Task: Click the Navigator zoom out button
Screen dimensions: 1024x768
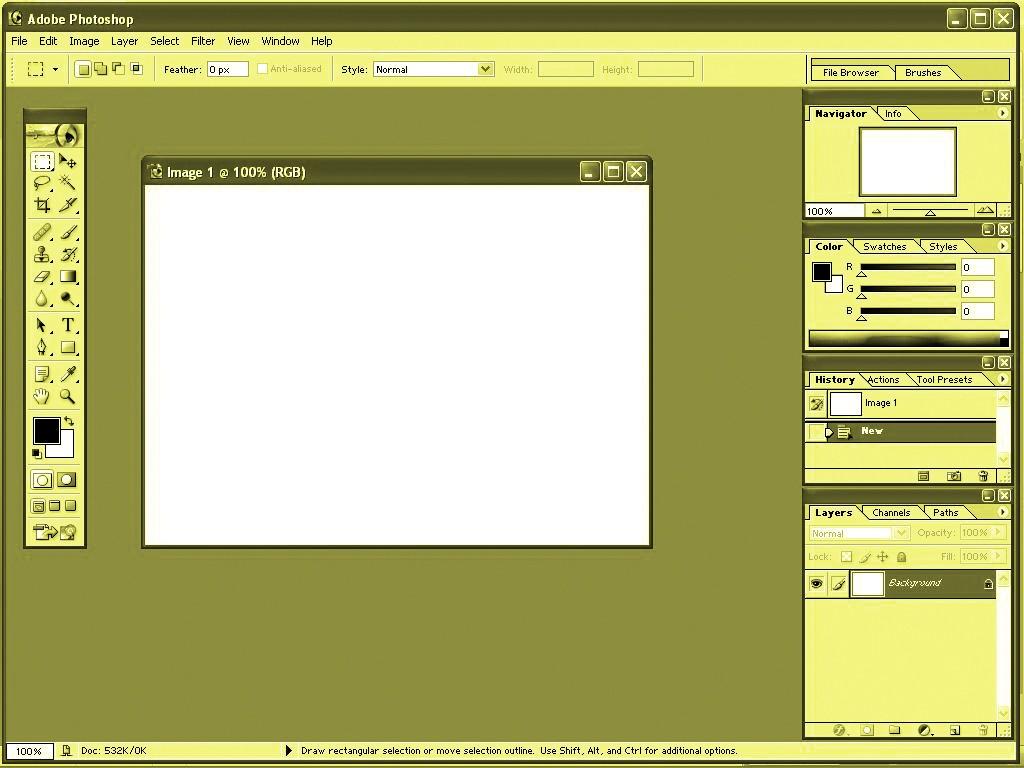Action: (x=876, y=211)
